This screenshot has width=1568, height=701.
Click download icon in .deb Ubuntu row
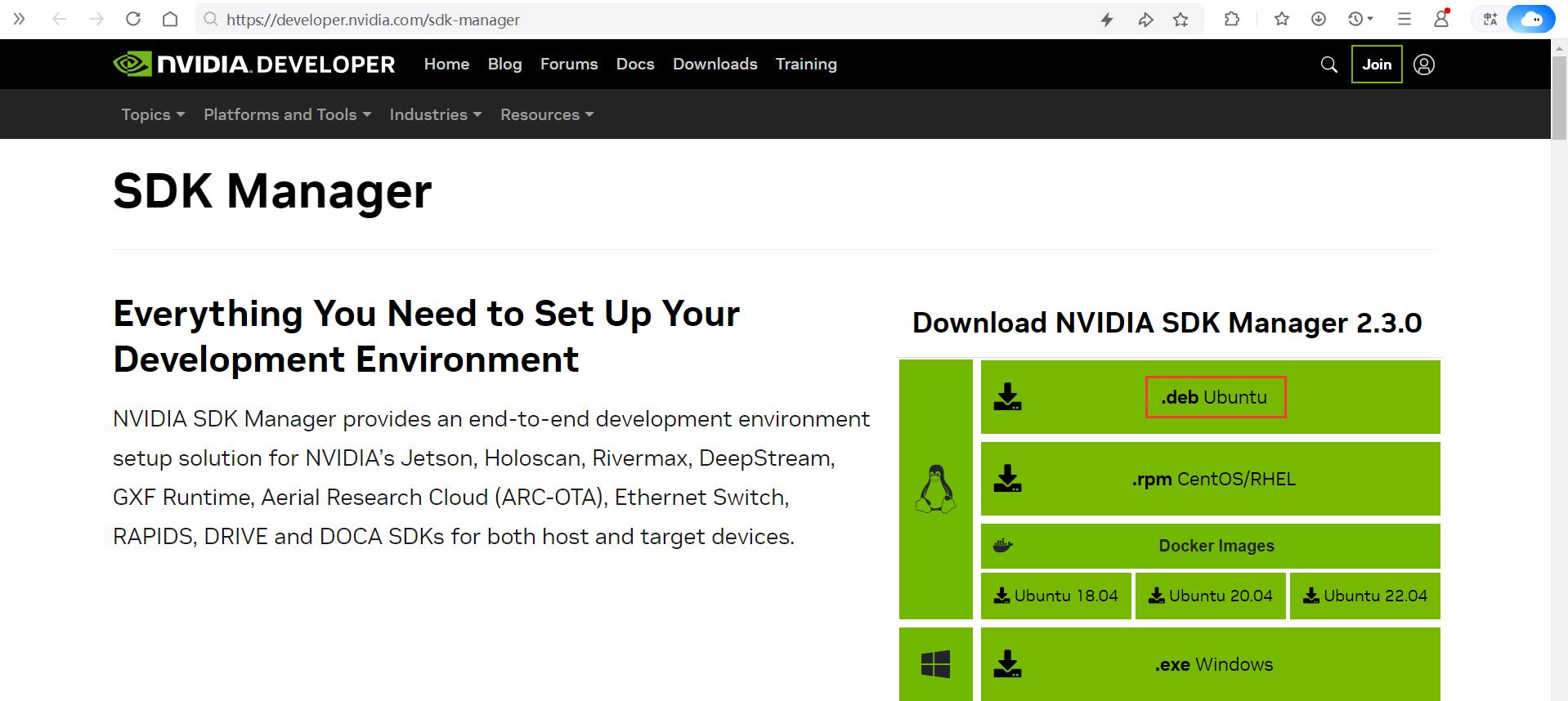click(1008, 397)
